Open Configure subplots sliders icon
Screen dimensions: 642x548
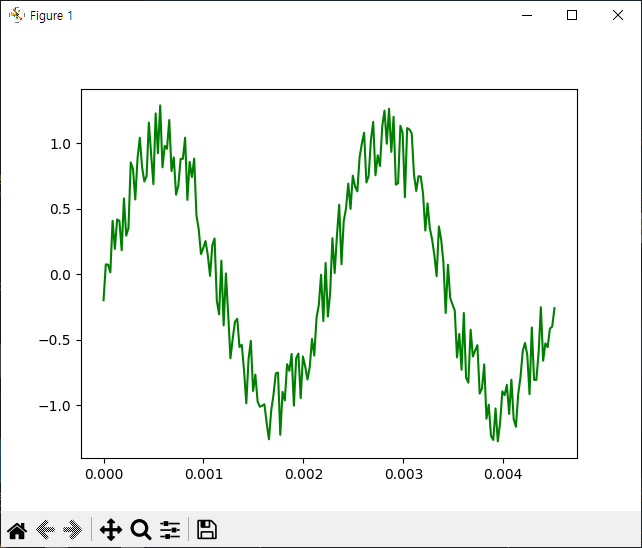coord(170,530)
